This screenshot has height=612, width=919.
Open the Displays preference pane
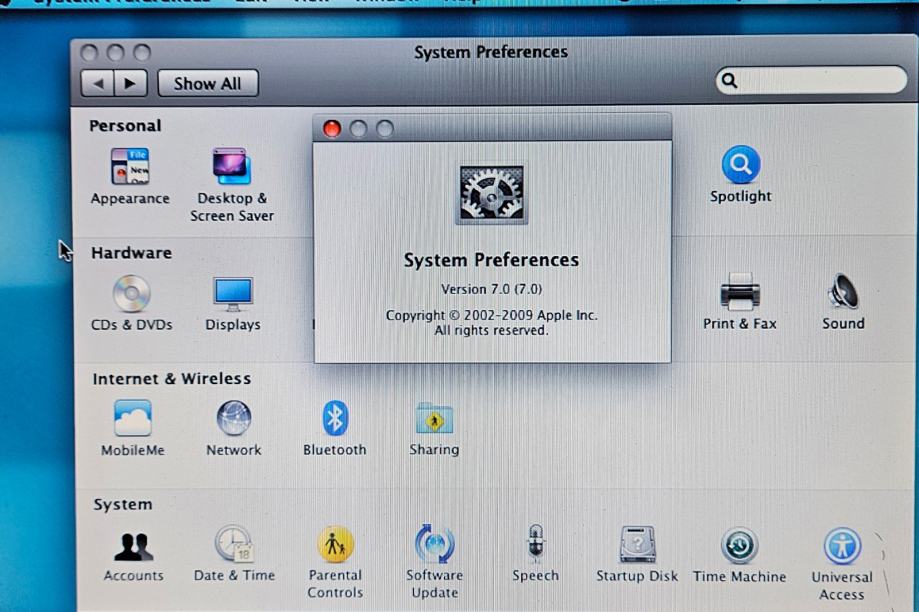pyautogui.click(x=233, y=303)
